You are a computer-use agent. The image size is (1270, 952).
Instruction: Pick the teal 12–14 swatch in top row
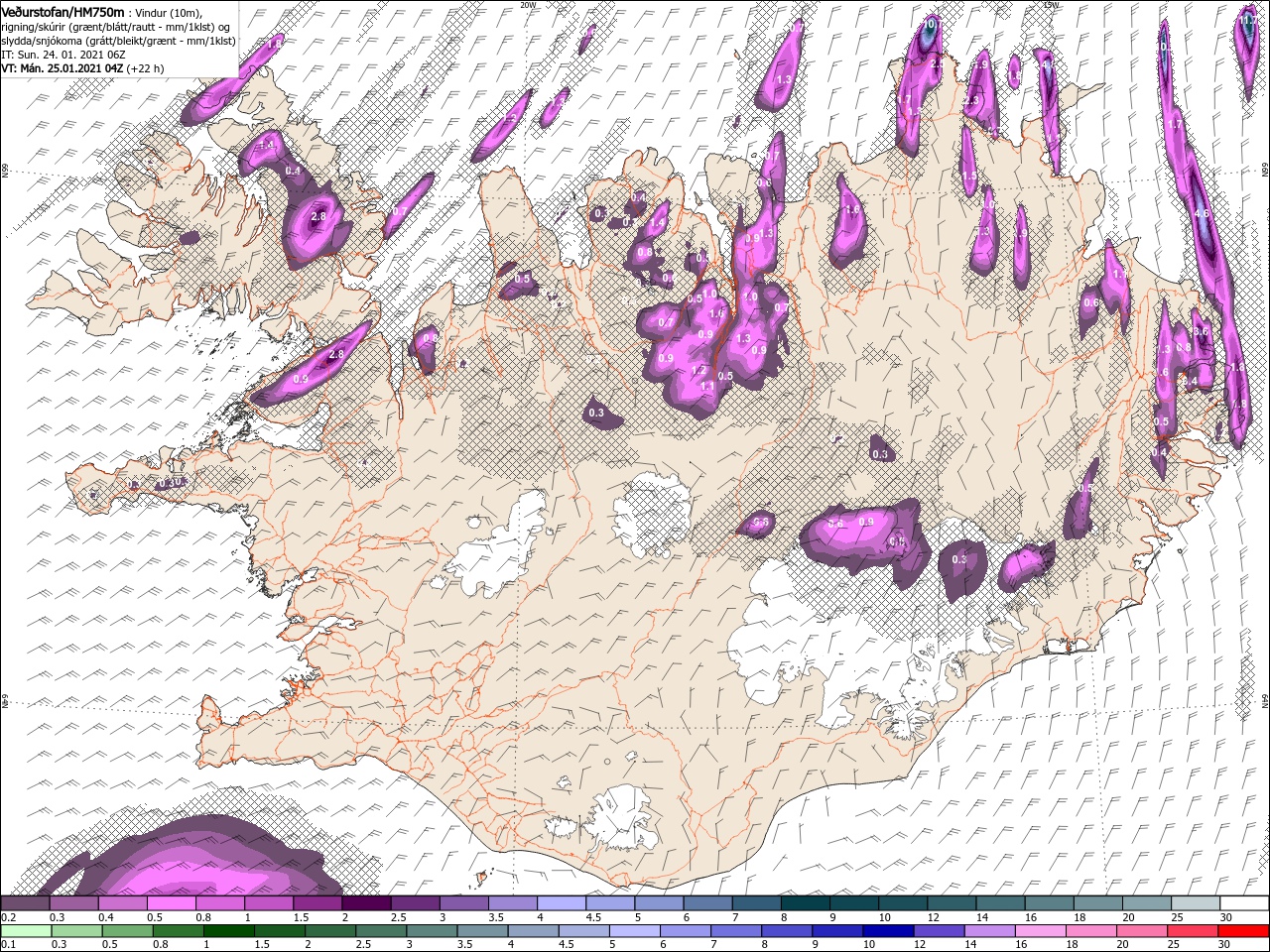click(x=952, y=903)
